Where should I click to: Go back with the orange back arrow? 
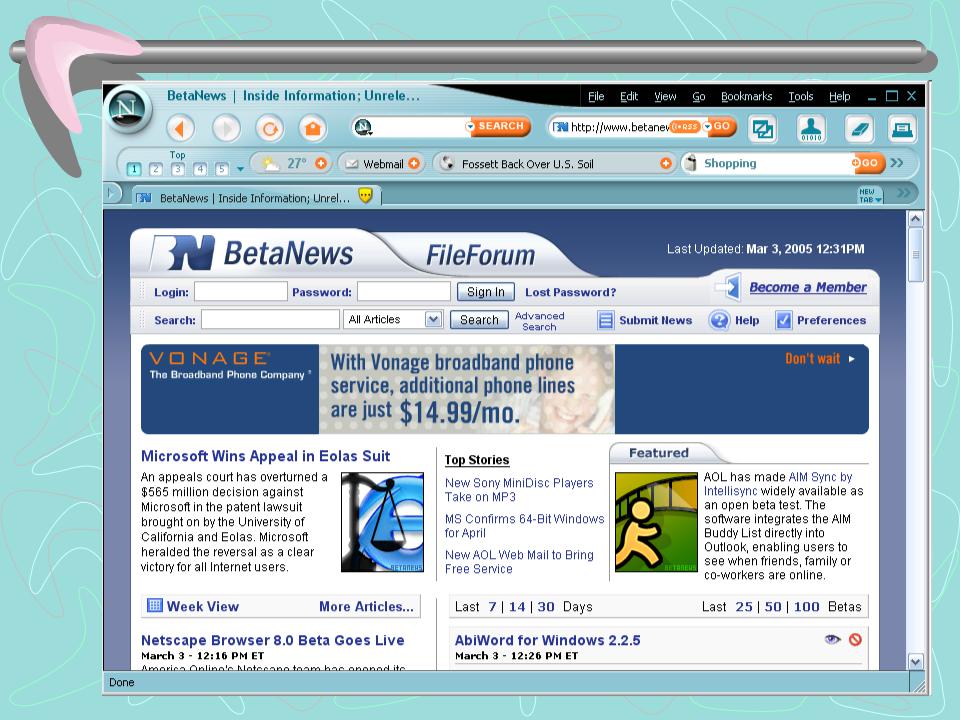[x=181, y=129]
